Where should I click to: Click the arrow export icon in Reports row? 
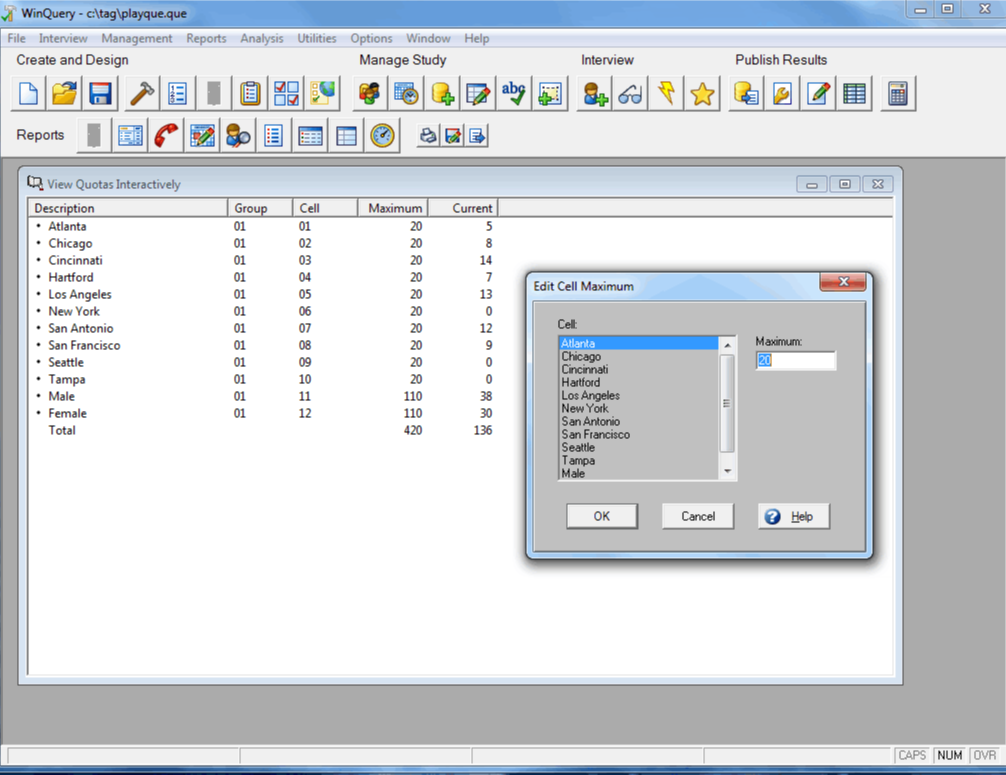477,135
